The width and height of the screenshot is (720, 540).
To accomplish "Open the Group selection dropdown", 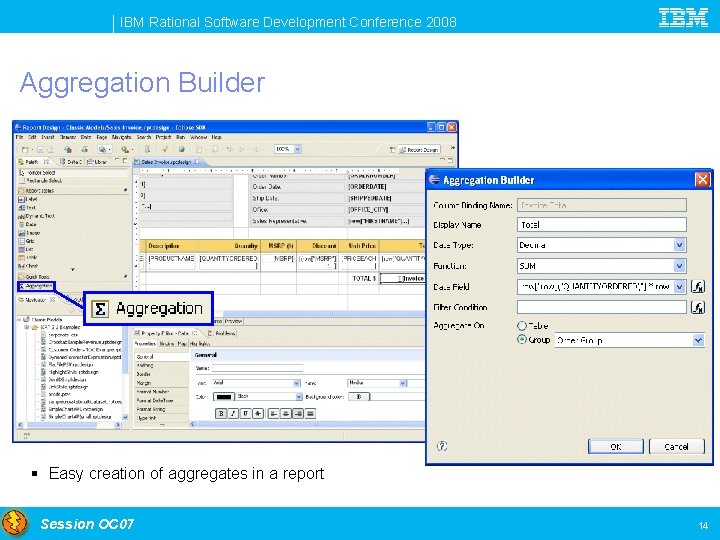I will 698,340.
